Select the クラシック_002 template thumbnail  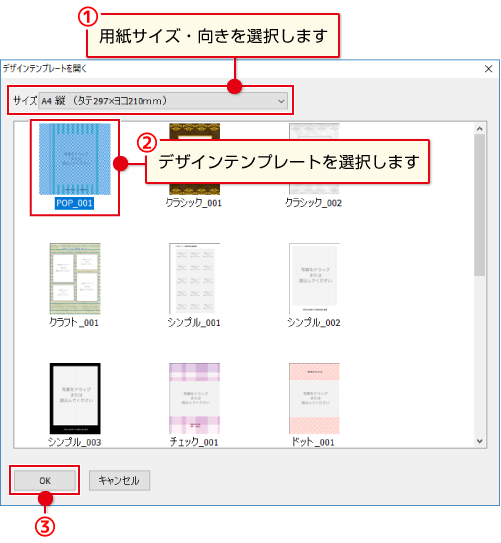coord(314,159)
